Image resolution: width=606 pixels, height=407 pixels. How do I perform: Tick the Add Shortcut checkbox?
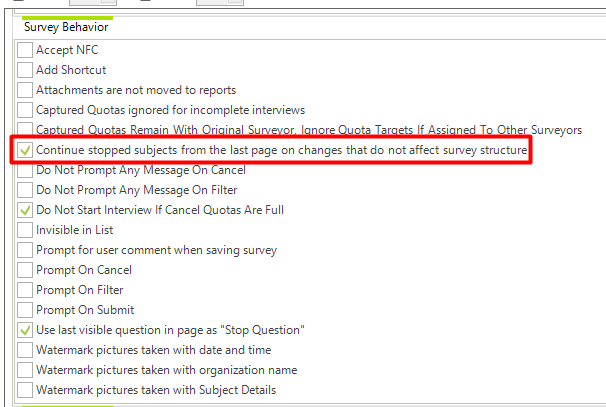pos(25,70)
